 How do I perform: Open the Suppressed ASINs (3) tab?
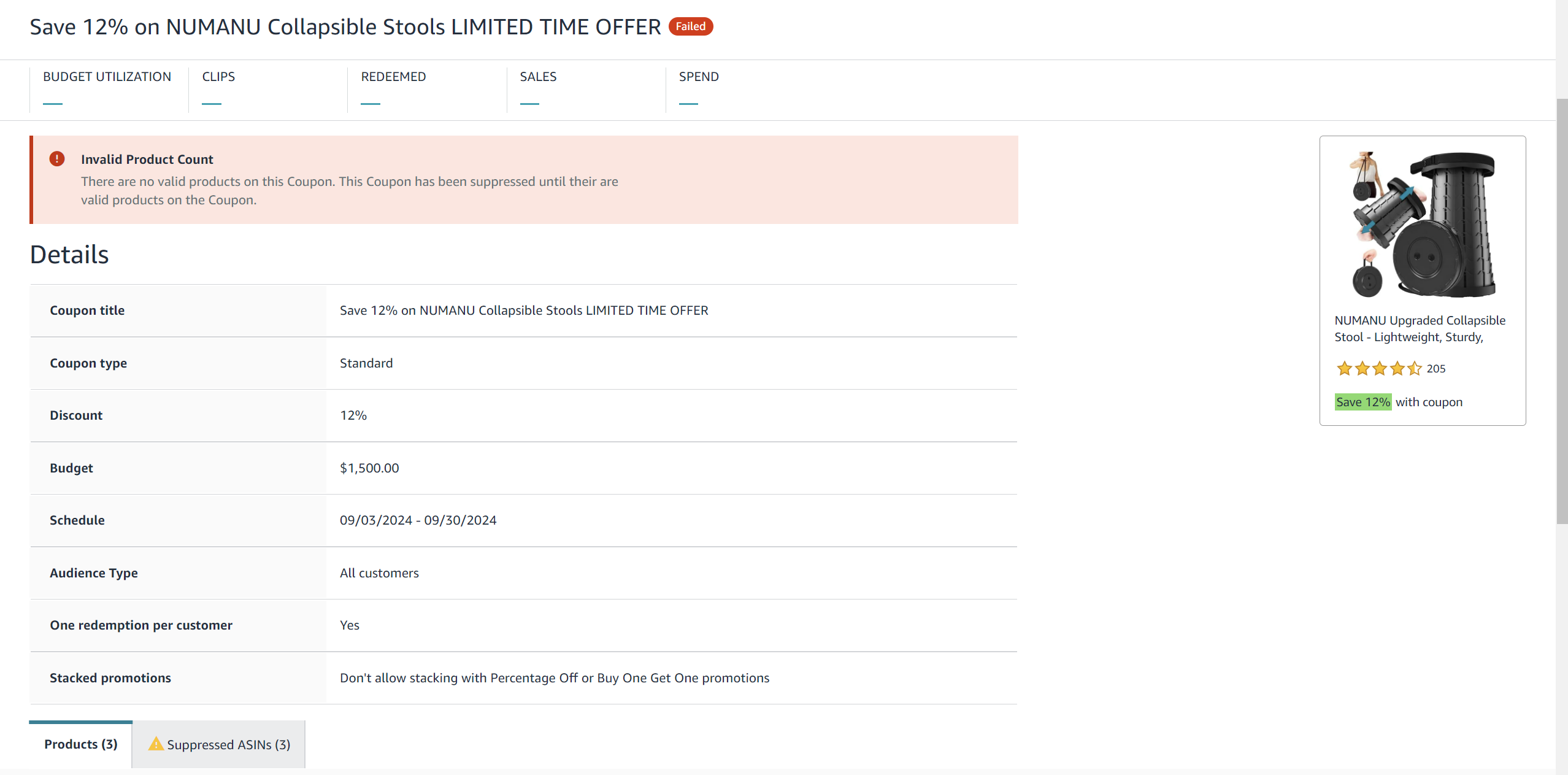click(219, 744)
